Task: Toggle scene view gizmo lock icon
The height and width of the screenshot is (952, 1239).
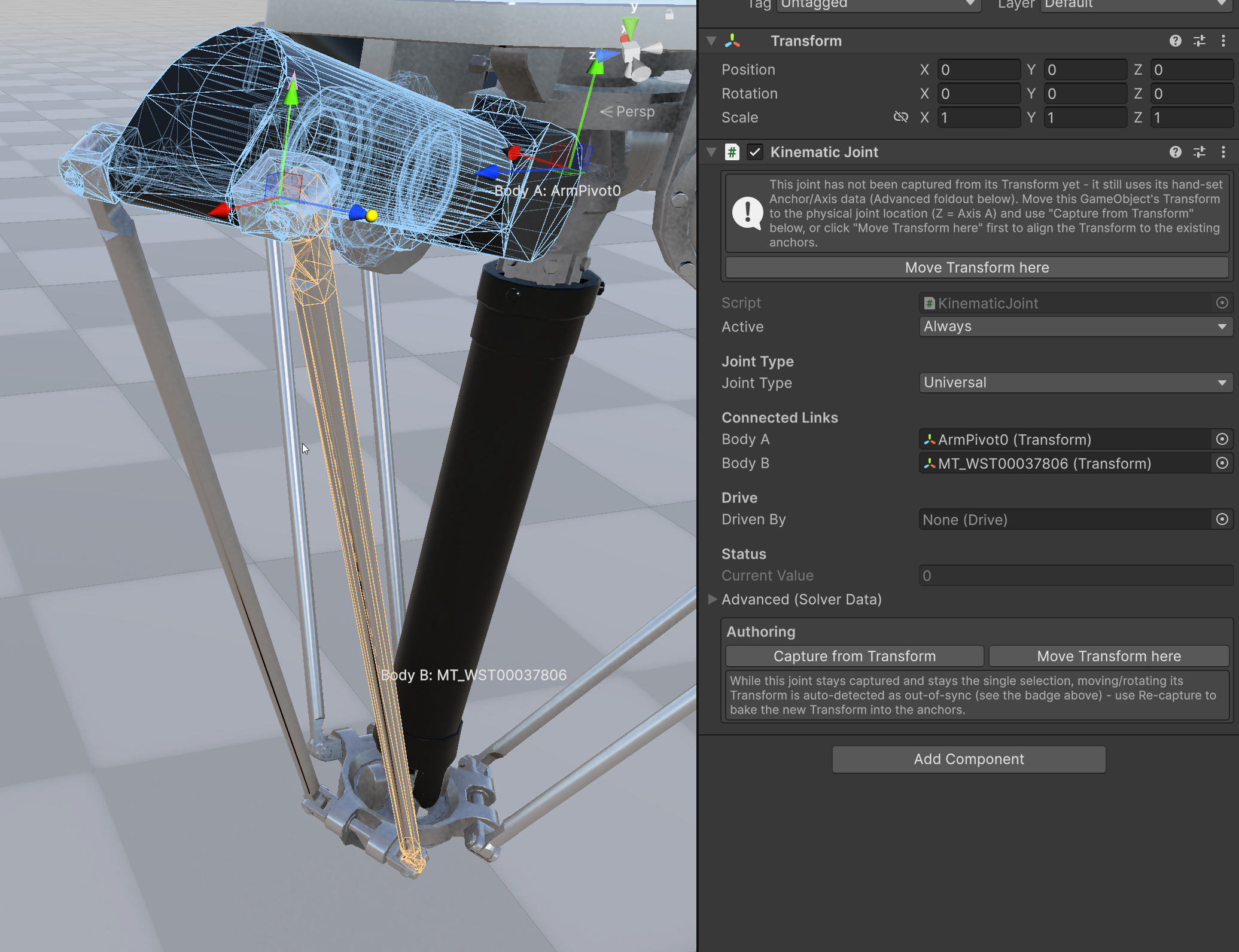Action: (669, 14)
